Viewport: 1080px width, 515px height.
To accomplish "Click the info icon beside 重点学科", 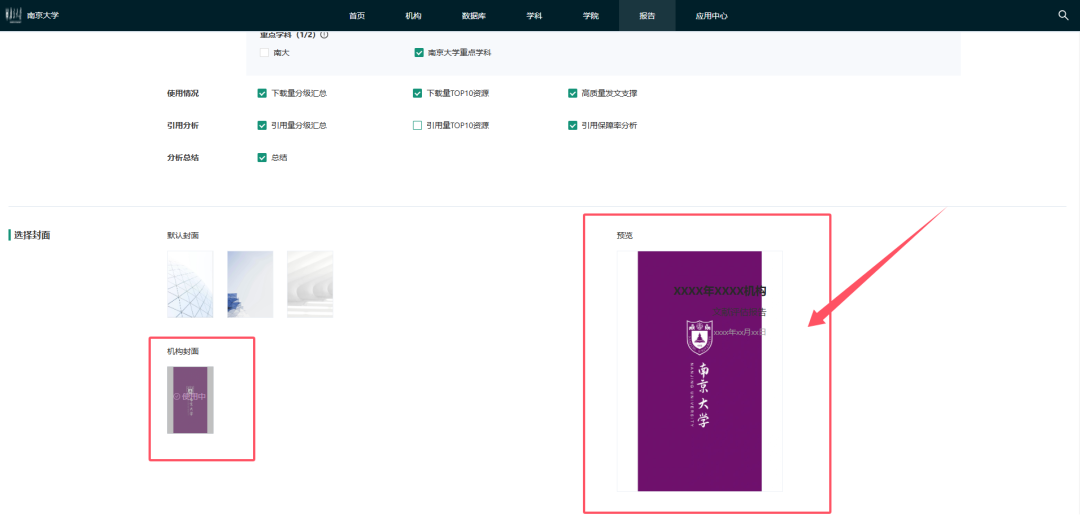I will tap(324, 35).
